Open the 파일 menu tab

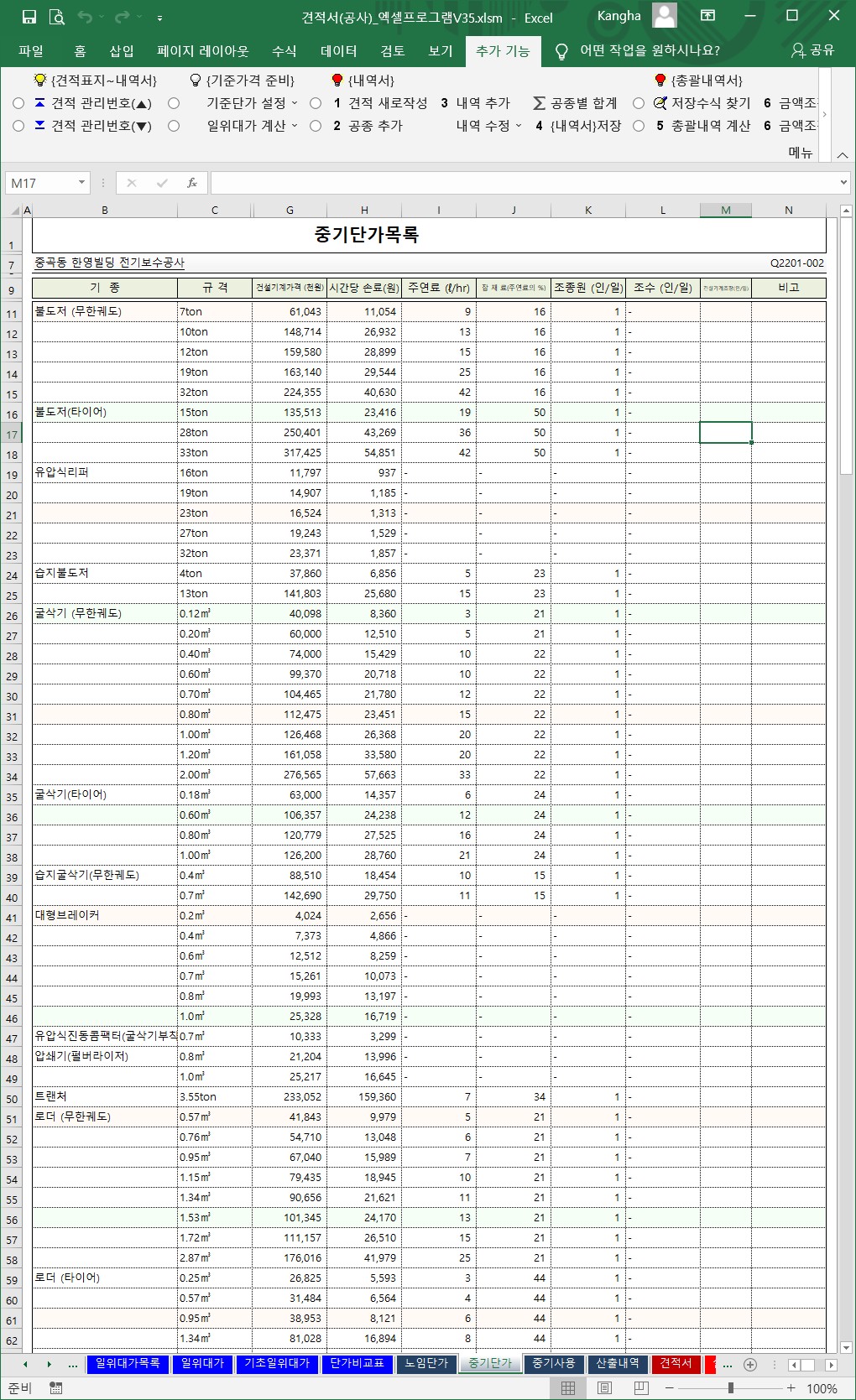coord(31,51)
